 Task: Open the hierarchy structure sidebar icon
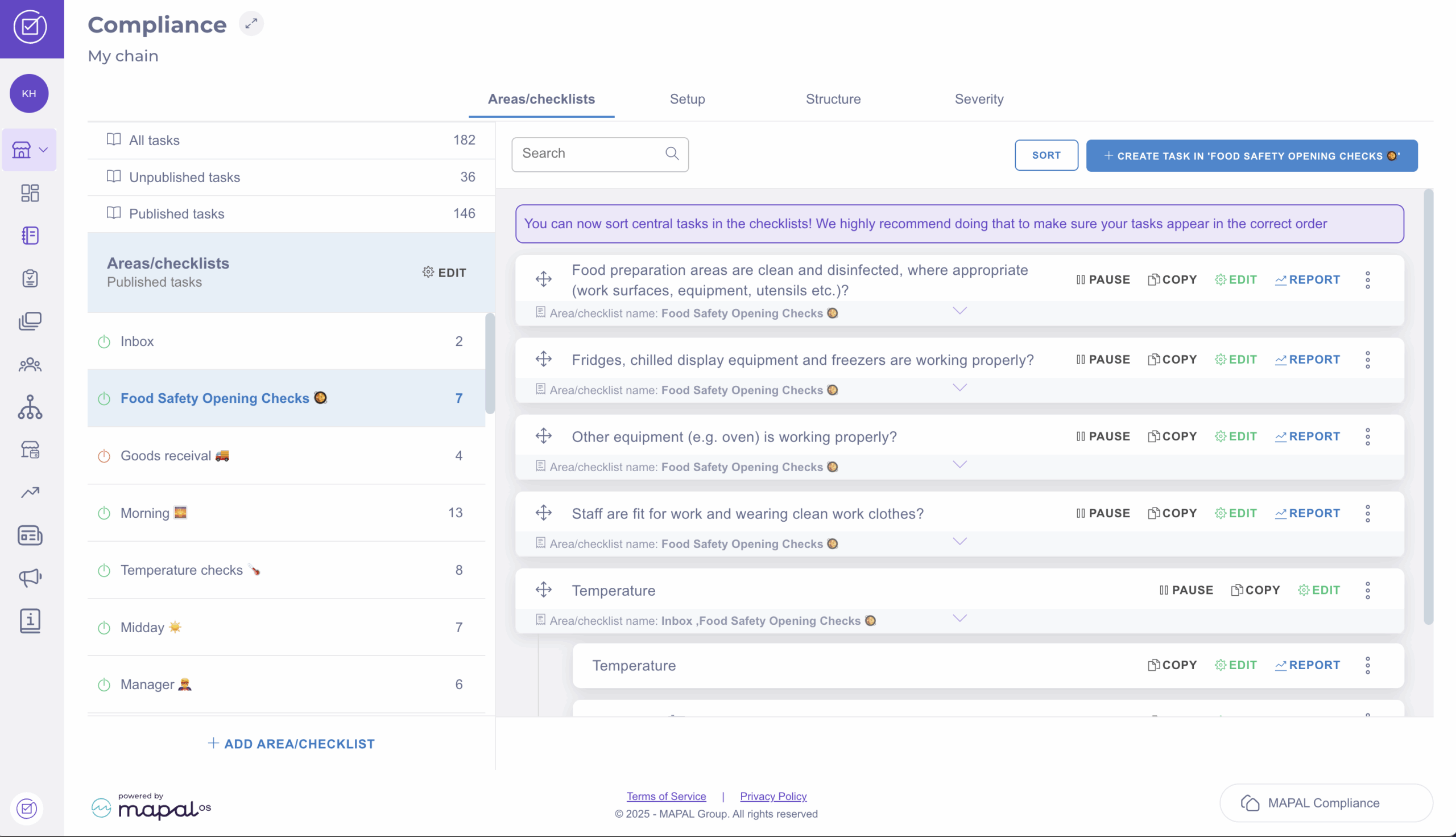point(30,407)
